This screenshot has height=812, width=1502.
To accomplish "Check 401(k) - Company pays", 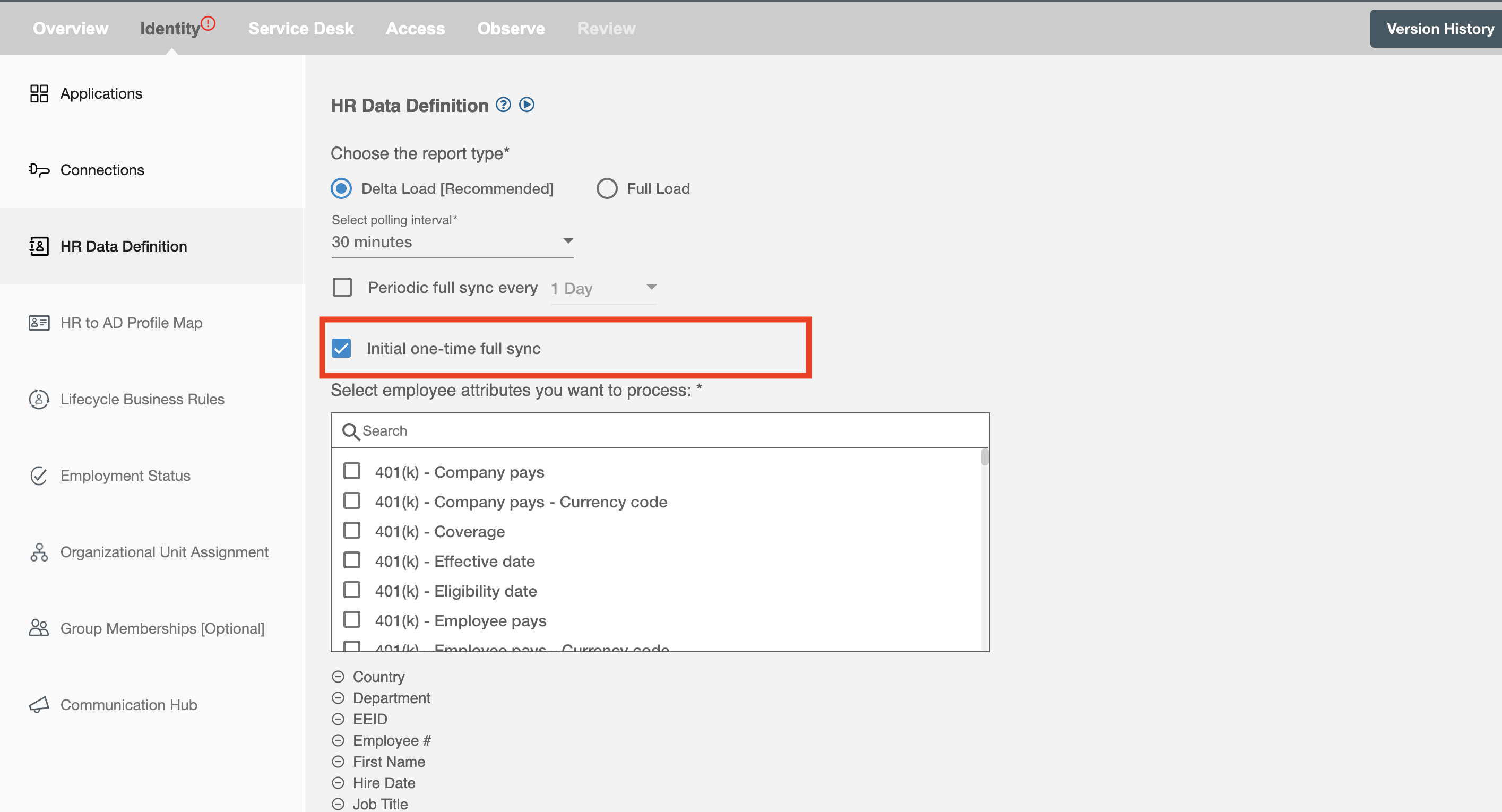I will click(351, 471).
